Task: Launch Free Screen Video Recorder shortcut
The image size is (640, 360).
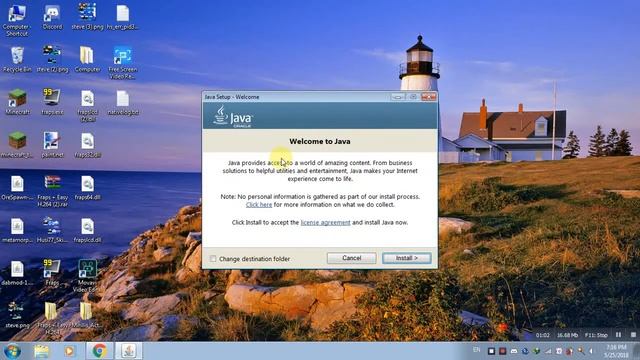Action: (122, 63)
